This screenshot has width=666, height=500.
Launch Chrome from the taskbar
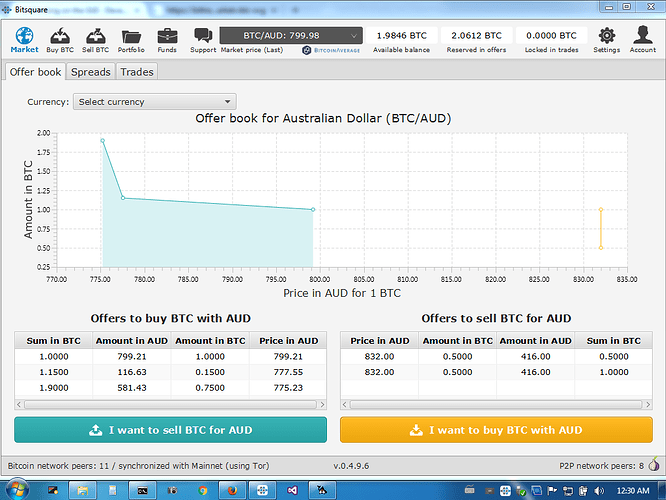click(203, 491)
